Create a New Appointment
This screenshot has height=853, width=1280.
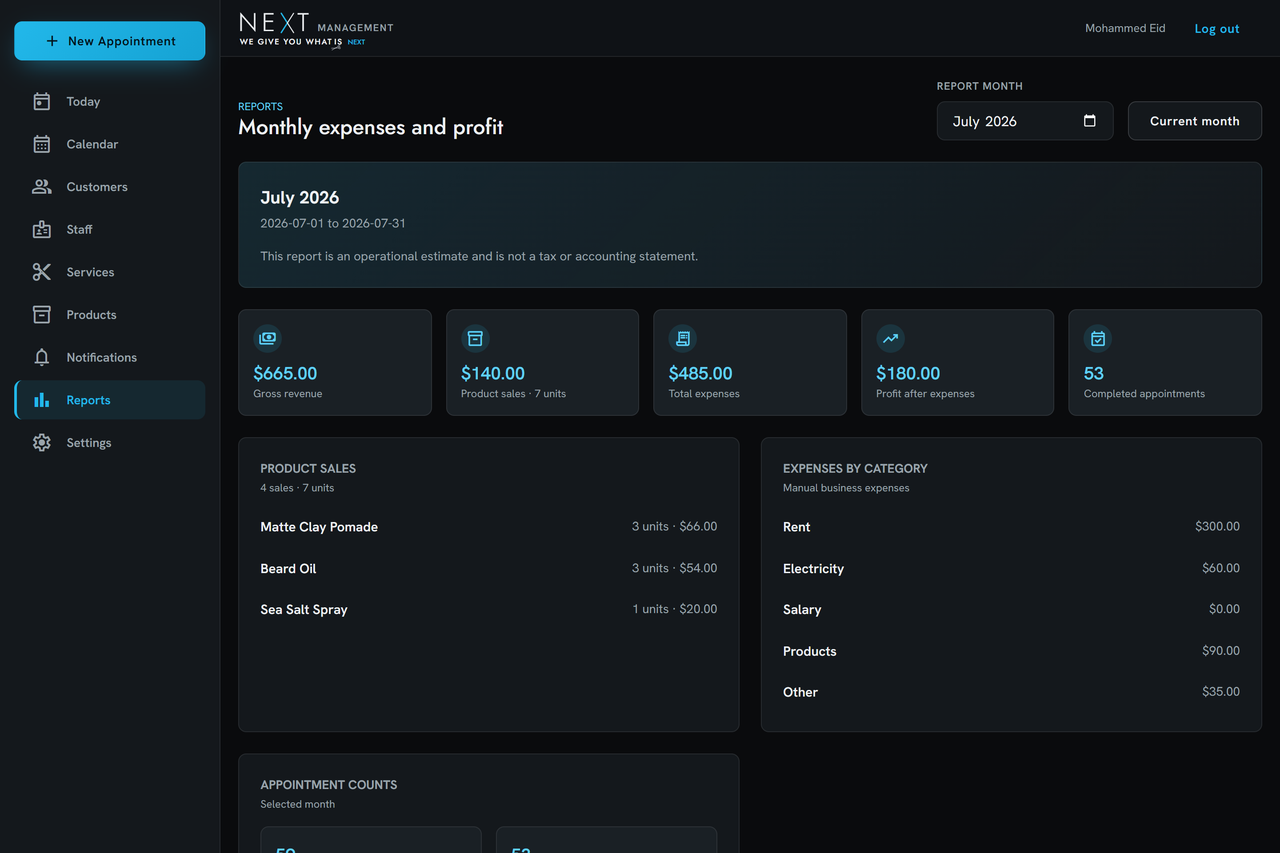pyautogui.click(x=110, y=41)
